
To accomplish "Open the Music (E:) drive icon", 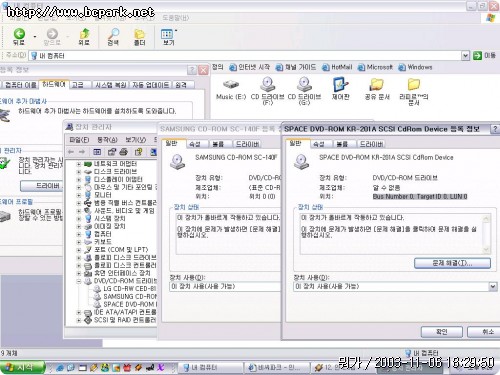I will click(x=231, y=85).
